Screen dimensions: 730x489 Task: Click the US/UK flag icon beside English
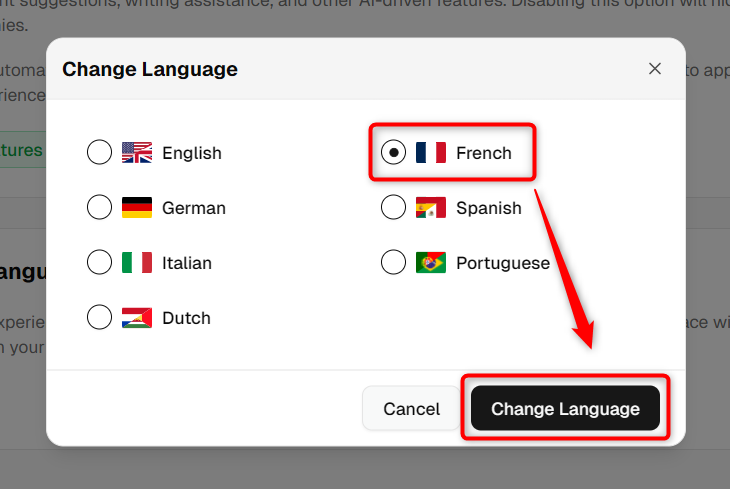click(x=137, y=152)
